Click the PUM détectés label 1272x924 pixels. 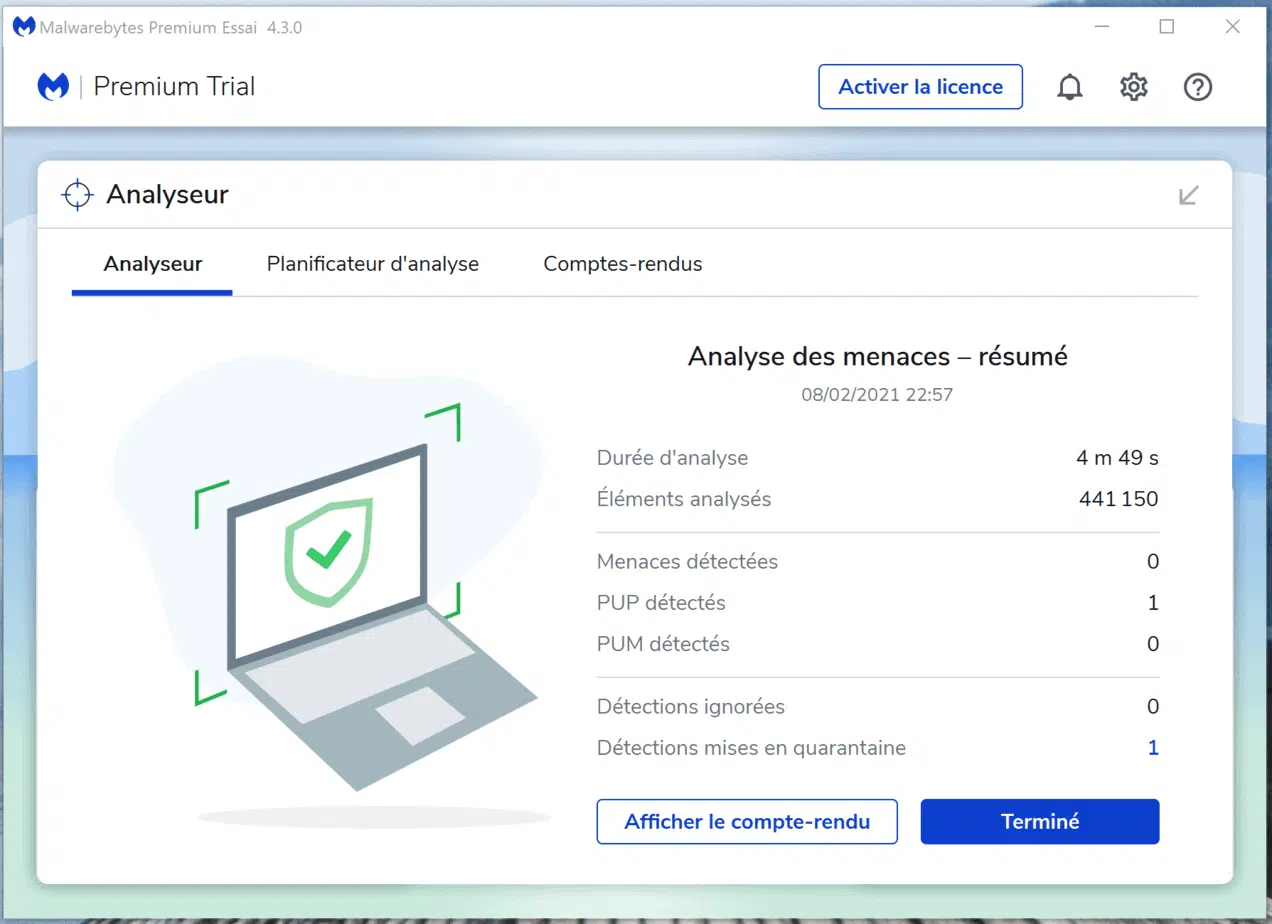coord(663,644)
